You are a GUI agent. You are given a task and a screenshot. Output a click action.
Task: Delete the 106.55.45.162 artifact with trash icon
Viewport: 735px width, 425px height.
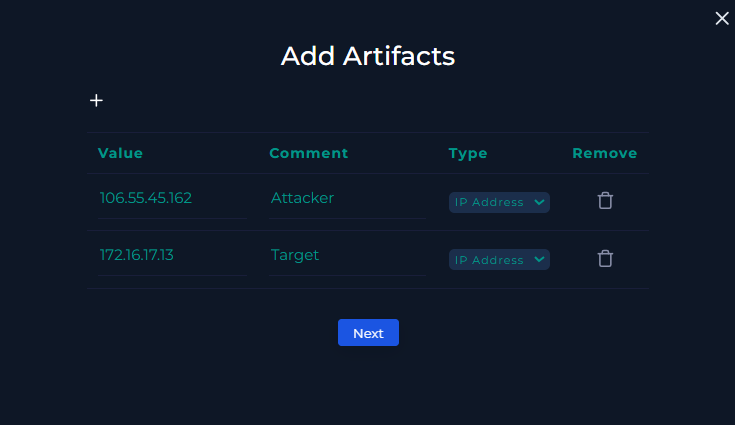pos(605,201)
